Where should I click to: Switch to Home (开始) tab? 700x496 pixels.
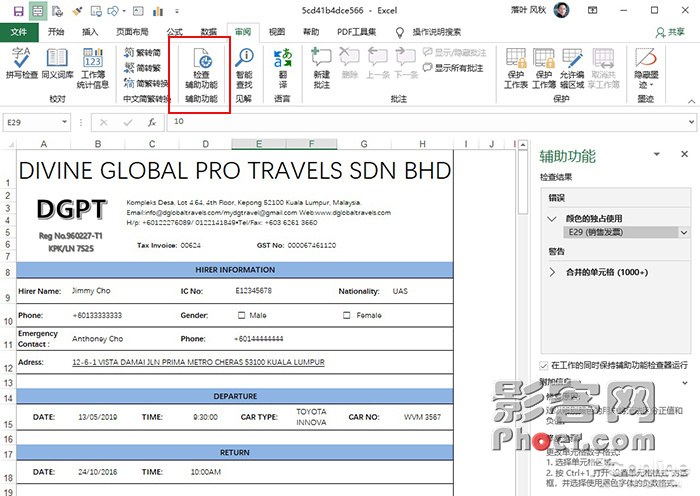tap(56, 32)
